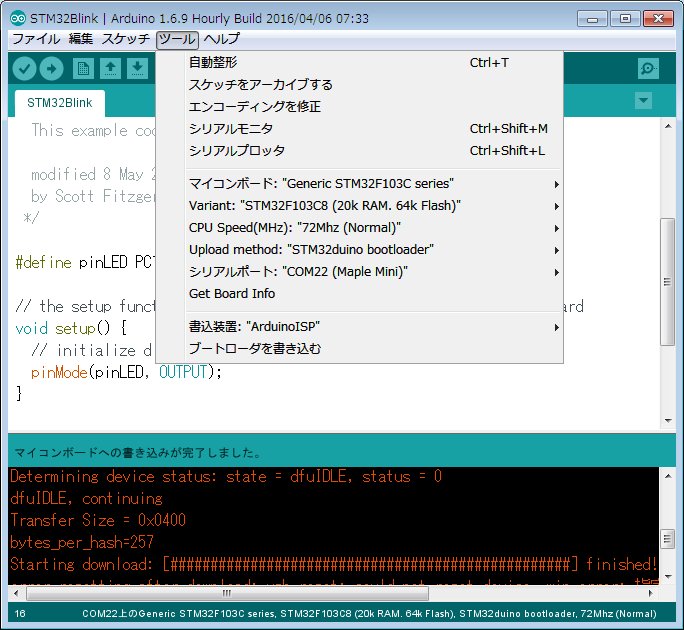Click the Save sketch down-arrow icon
Screen dimensions: 684x630
coord(137,68)
